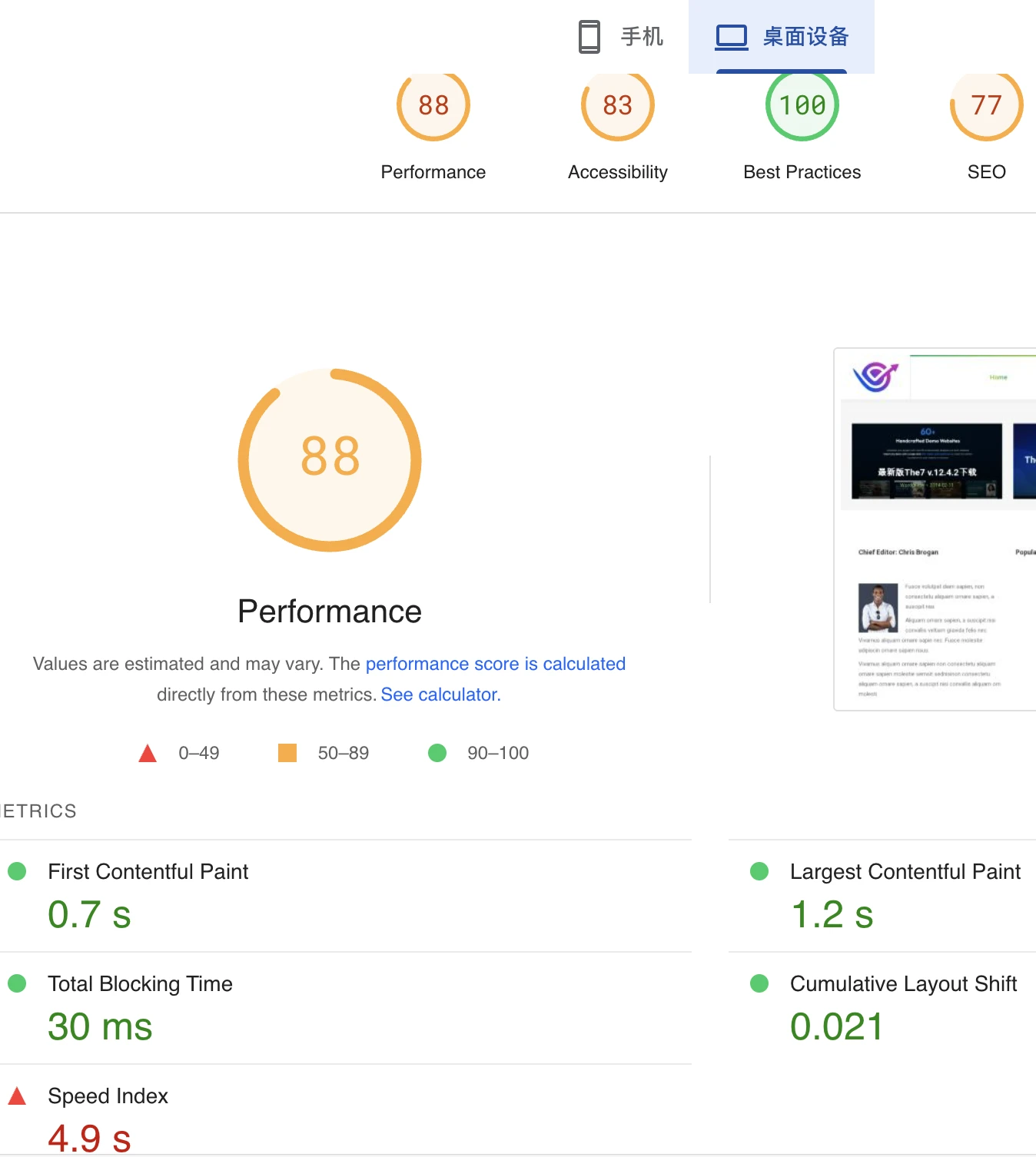Click the desktop laptop icon

[x=731, y=37]
